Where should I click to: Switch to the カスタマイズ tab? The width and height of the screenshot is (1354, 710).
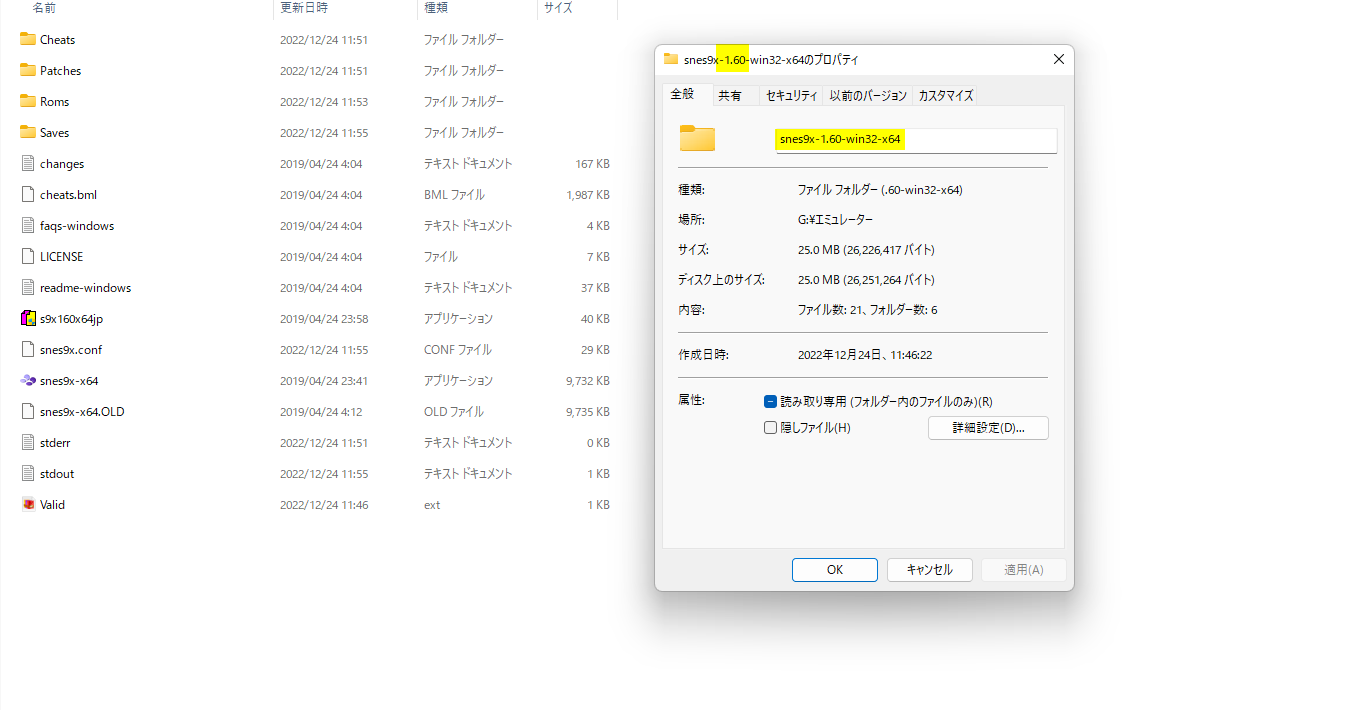pyautogui.click(x=945, y=96)
